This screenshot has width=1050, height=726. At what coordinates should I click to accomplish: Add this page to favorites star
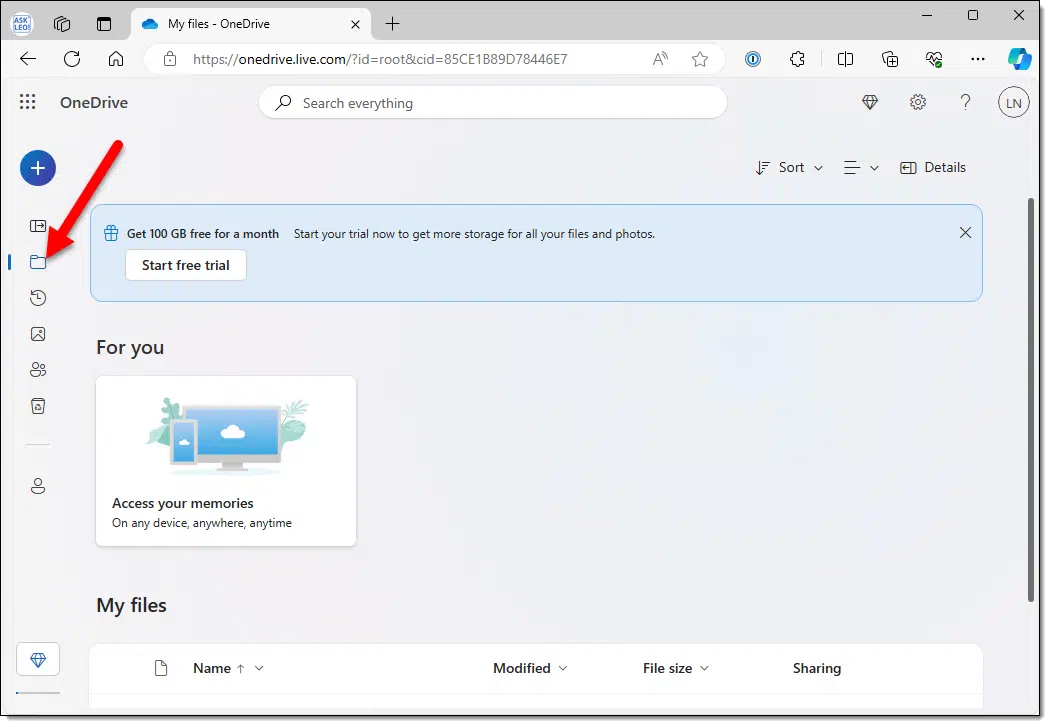(x=700, y=59)
